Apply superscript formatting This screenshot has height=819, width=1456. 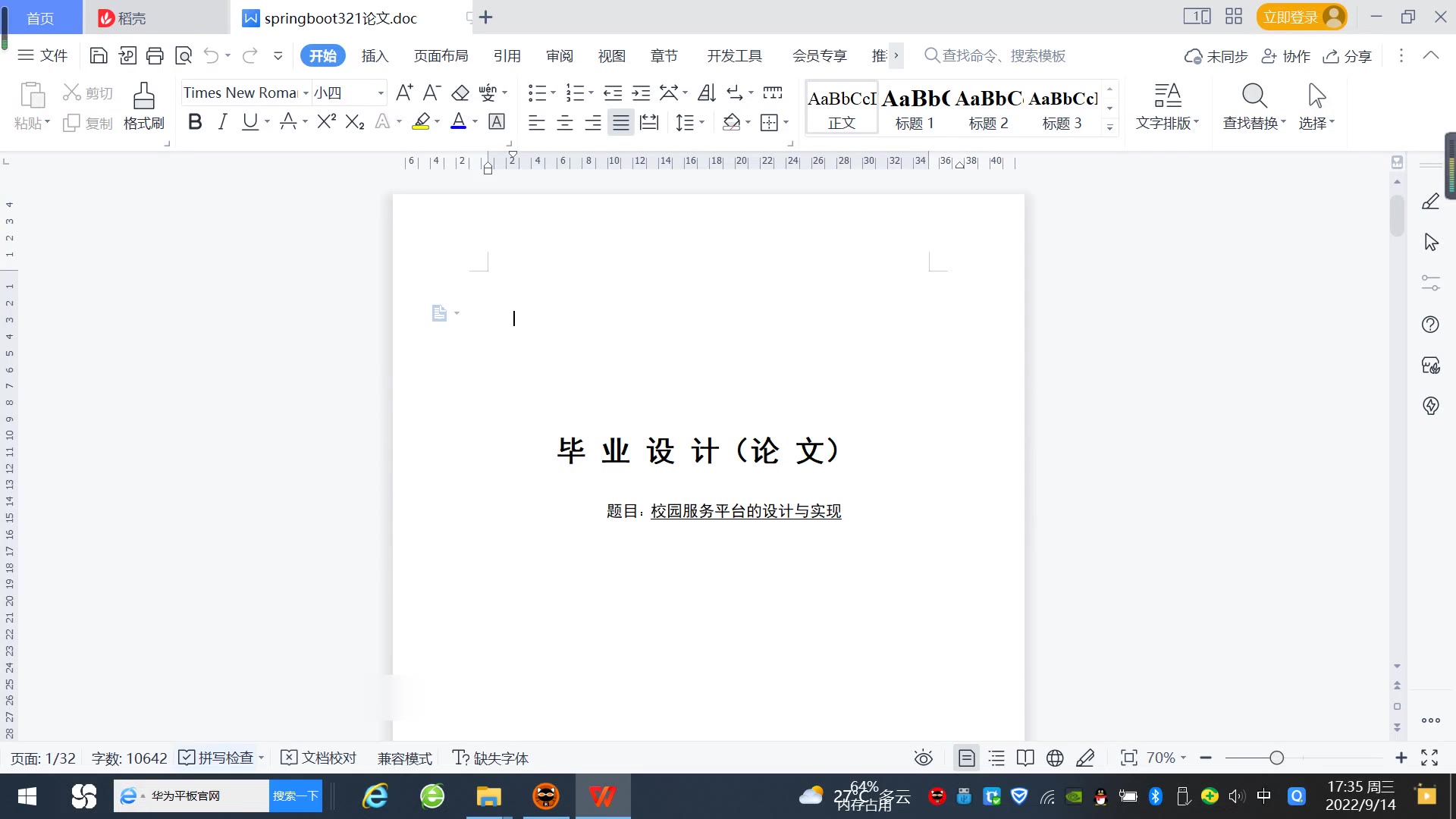click(326, 121)
